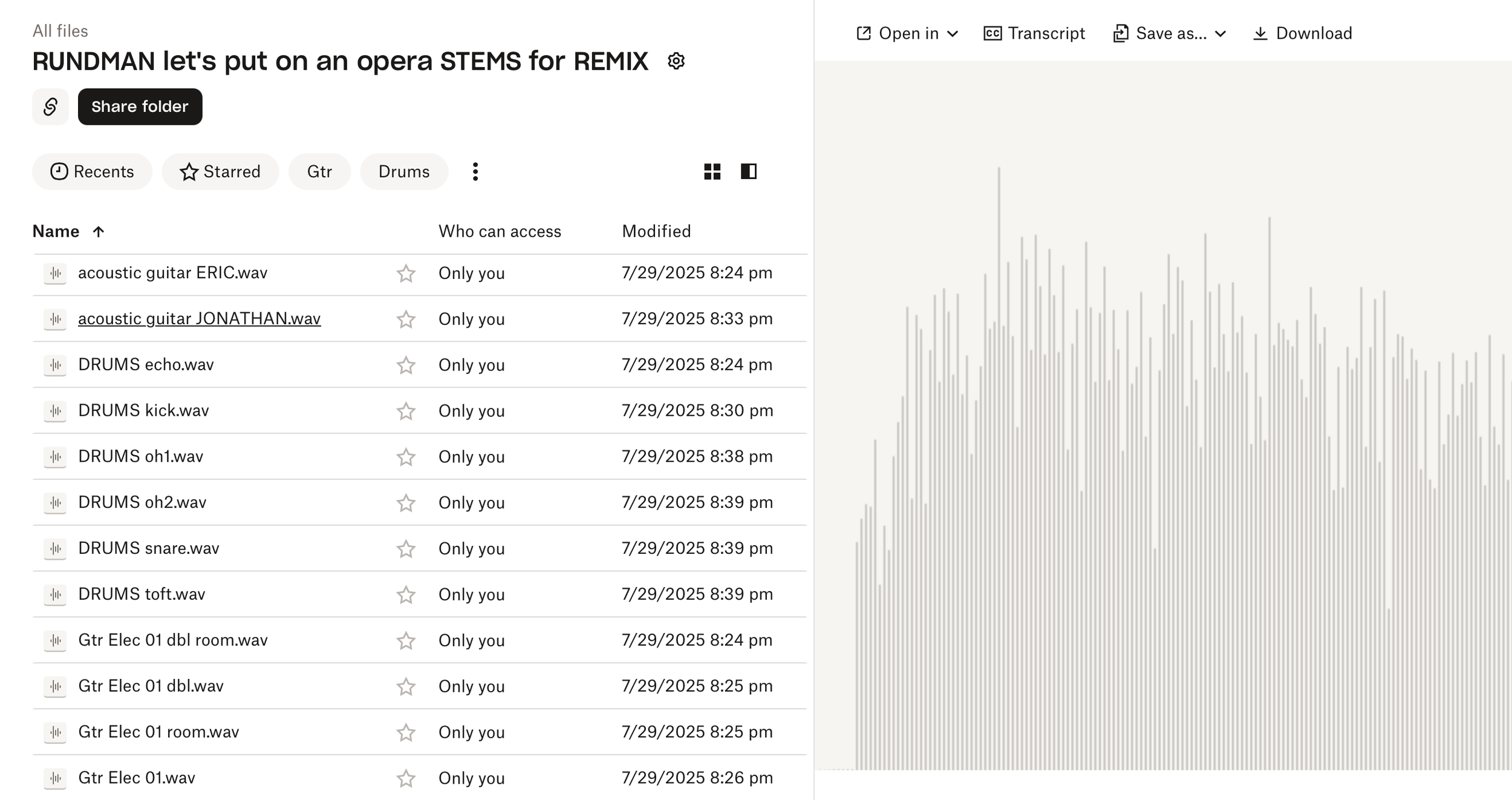Switch to grid view layout

pos(712,172)
